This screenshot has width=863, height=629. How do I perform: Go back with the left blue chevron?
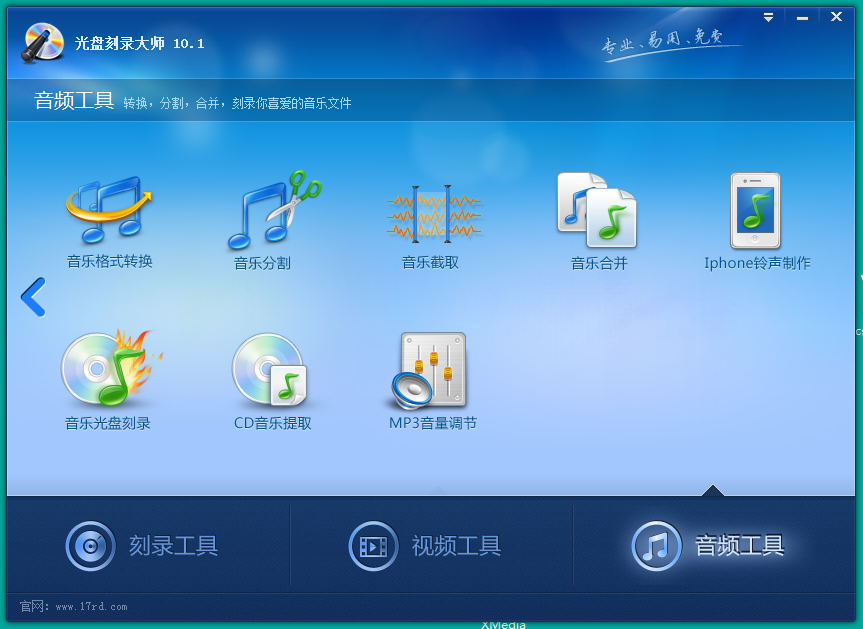pos(33,298)
